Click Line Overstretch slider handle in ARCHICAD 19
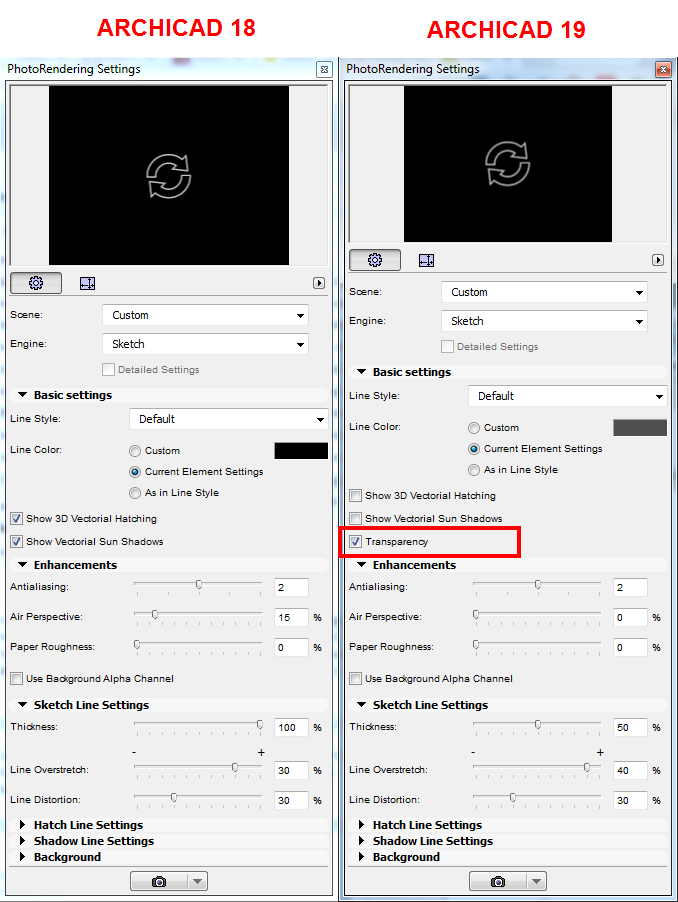This screenshot has height=902, width=678. point(587,767)
